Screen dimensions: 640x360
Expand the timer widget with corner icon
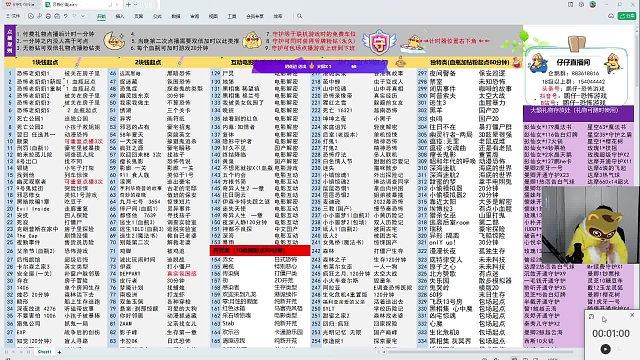point(591,316)
